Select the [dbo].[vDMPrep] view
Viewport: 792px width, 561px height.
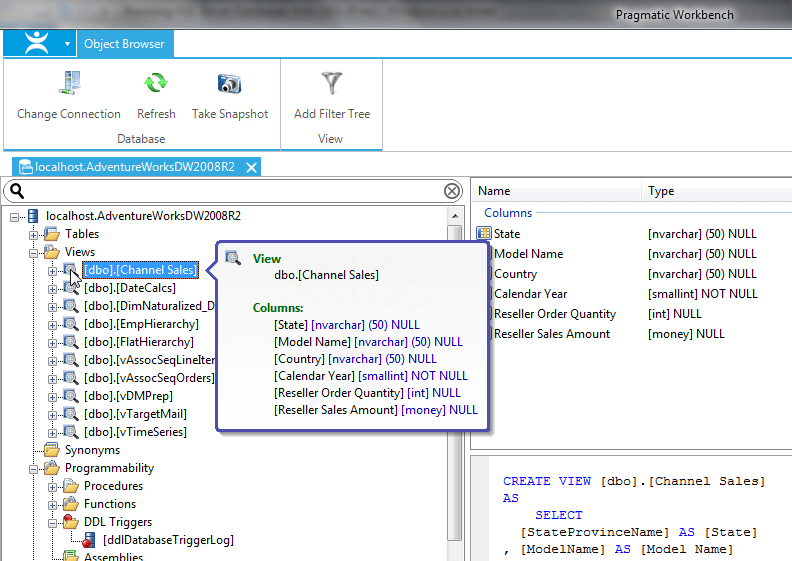(128, 396)
